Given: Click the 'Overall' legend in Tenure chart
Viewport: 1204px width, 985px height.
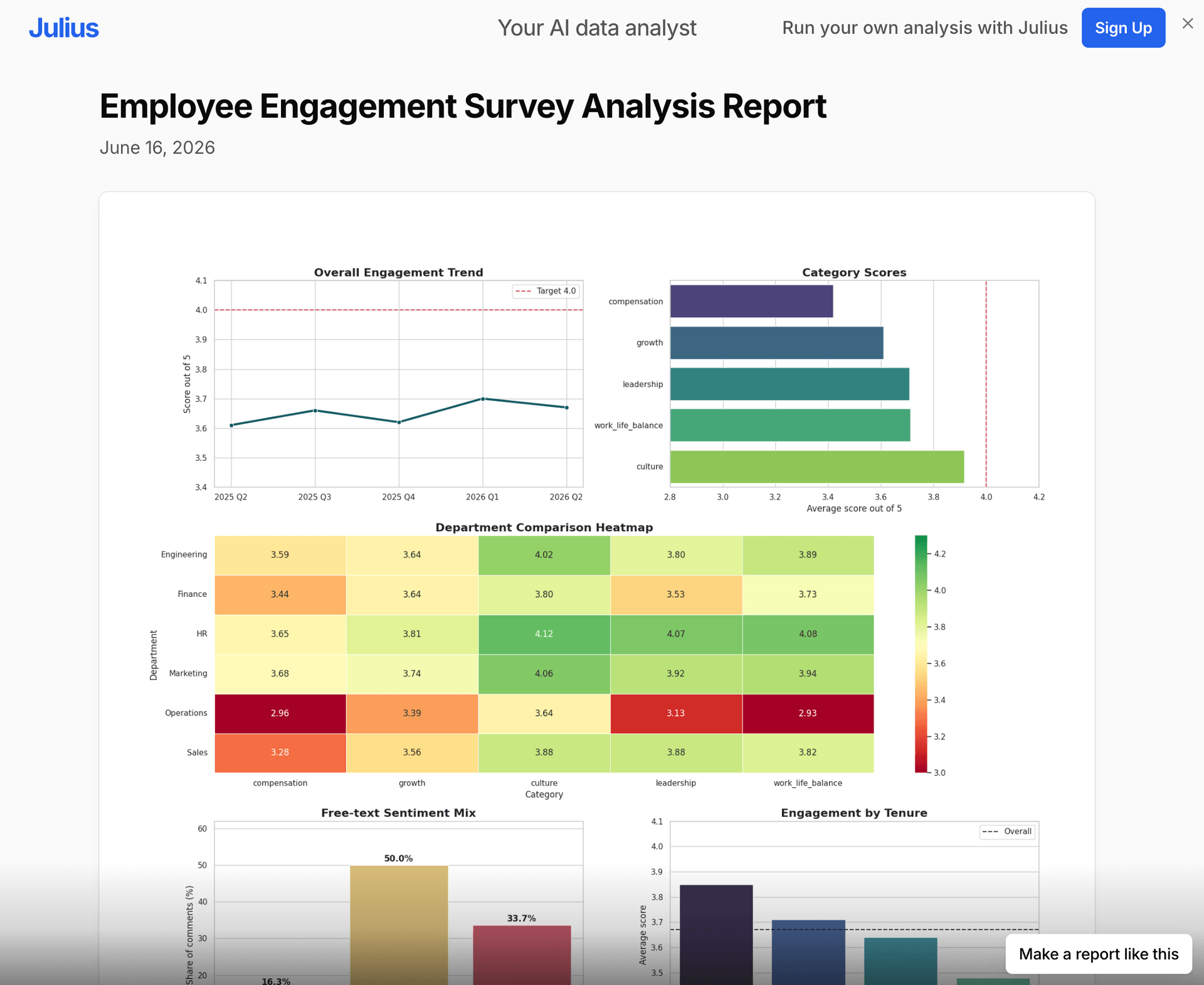Looking at the screenshot, I should tap(1007, 832).
